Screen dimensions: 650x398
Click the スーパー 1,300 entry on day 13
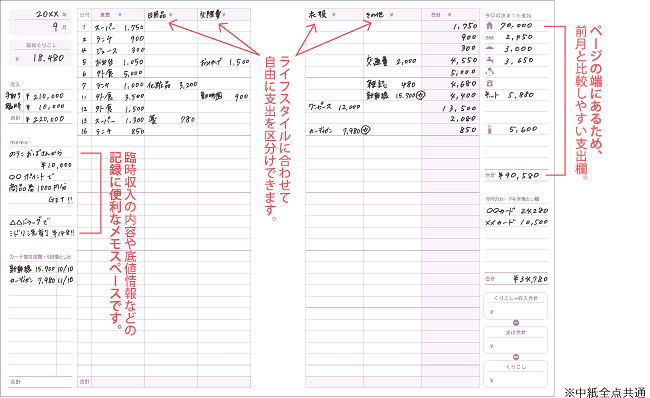point(119,120)
